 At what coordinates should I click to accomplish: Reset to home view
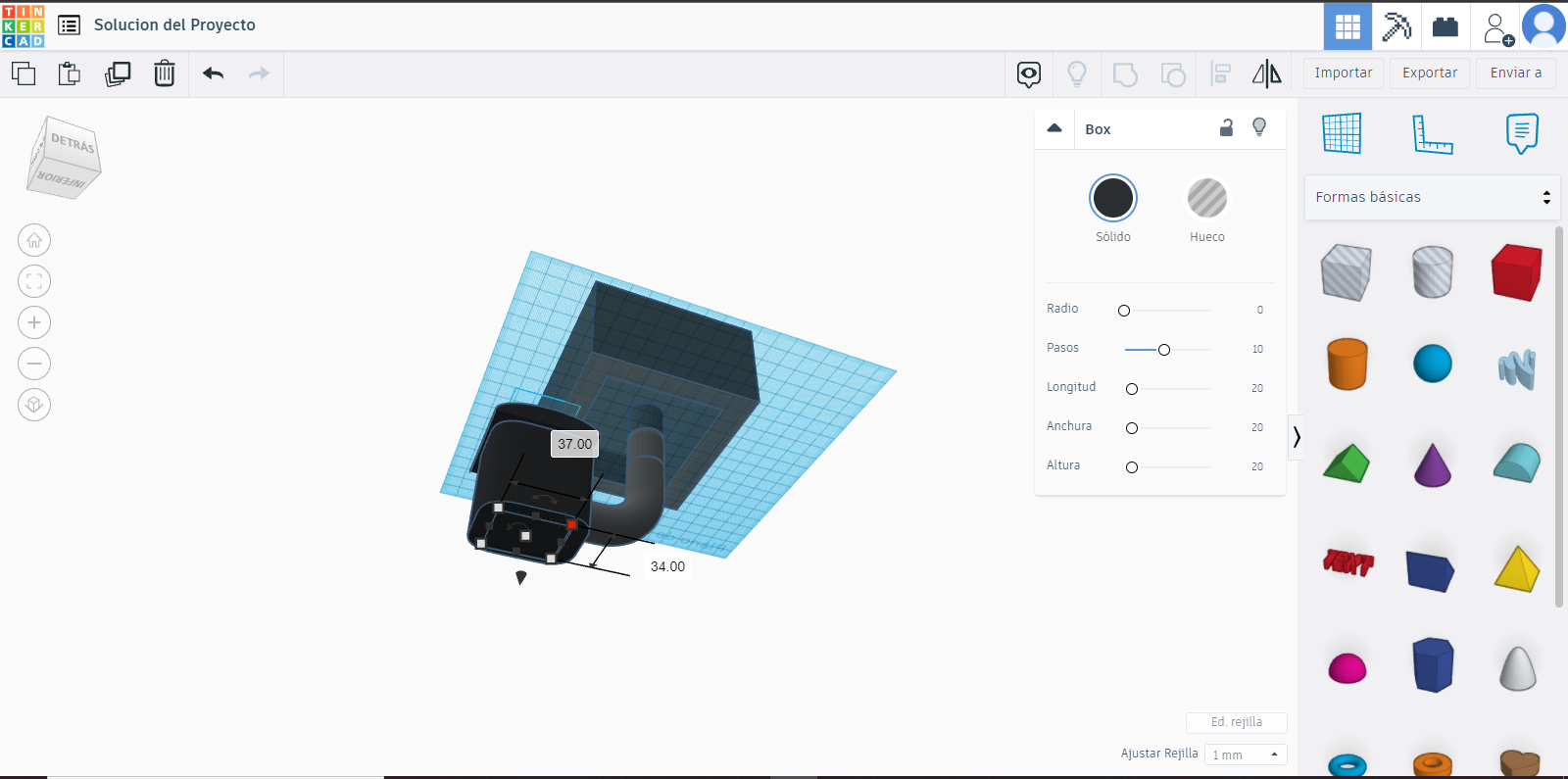34,240
